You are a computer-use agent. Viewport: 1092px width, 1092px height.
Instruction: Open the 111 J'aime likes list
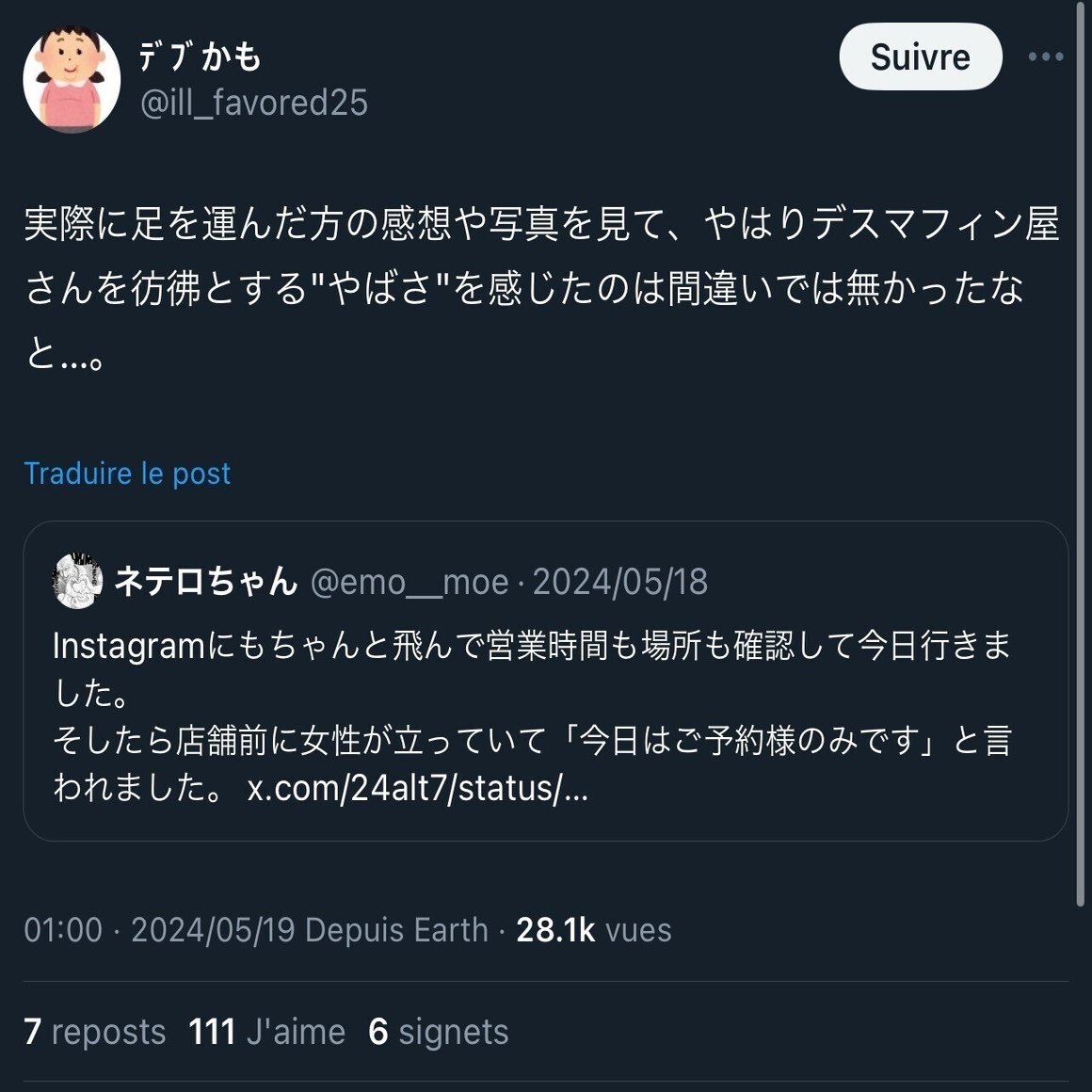pos(266,1032)
